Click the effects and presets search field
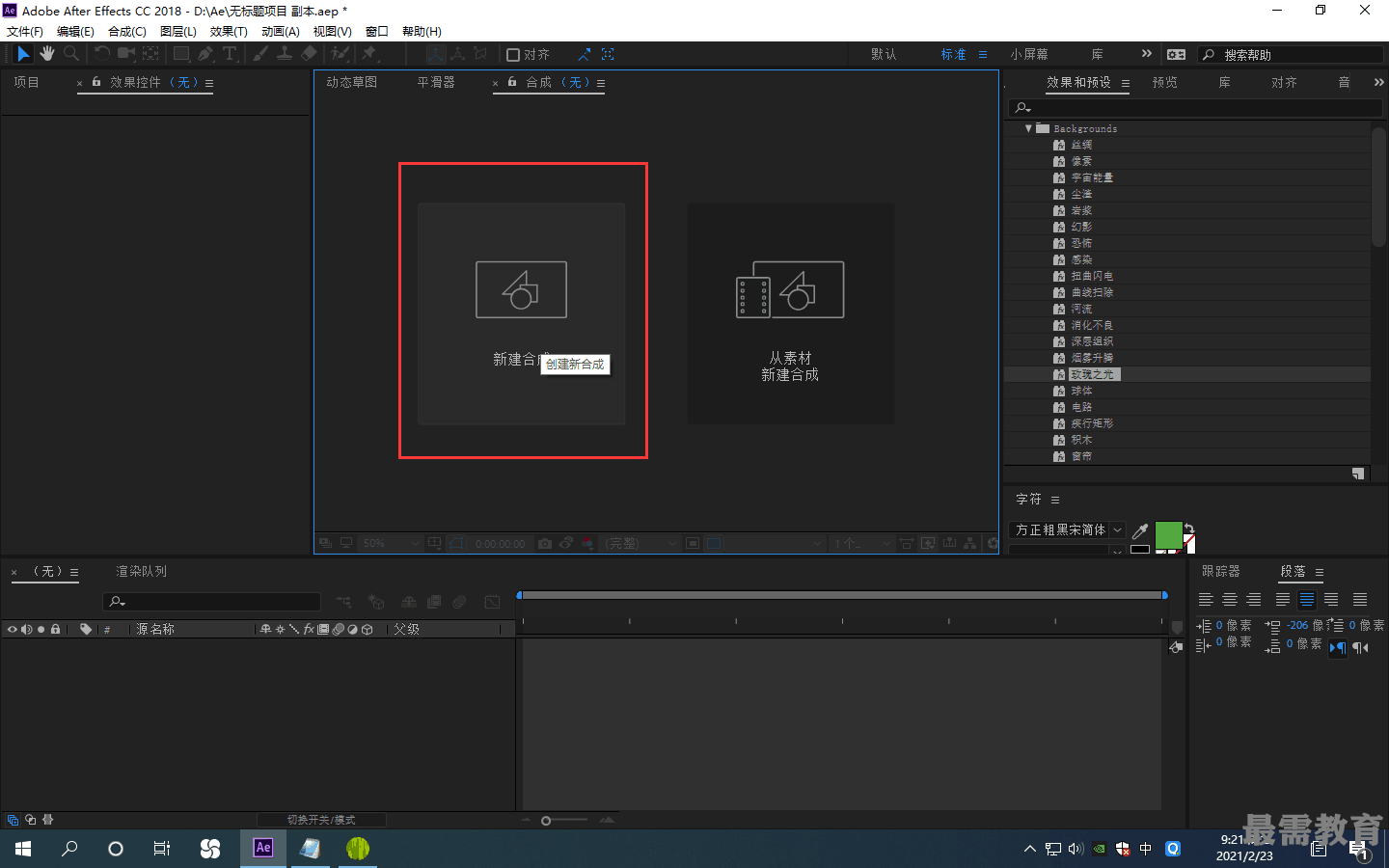Viewport: 1389px width, 868px height. coord(1196,107)
